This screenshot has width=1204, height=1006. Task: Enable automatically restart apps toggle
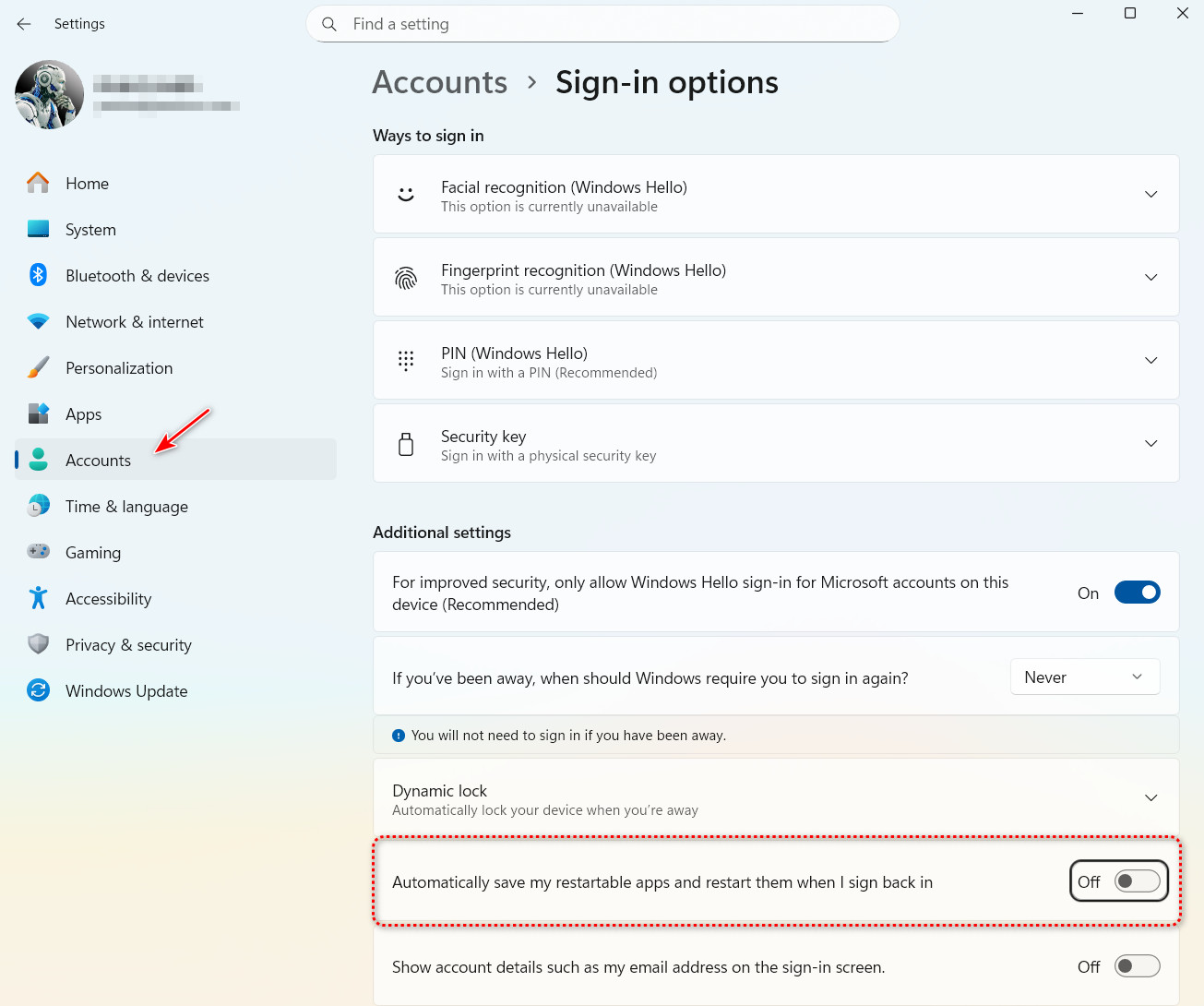[1137, 881]
